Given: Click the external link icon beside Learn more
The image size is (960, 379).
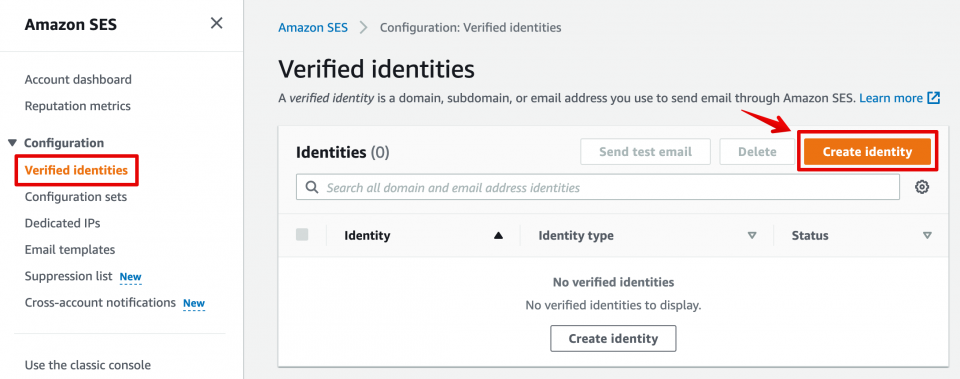Looking at the screenshot, I should click(934, 98).
